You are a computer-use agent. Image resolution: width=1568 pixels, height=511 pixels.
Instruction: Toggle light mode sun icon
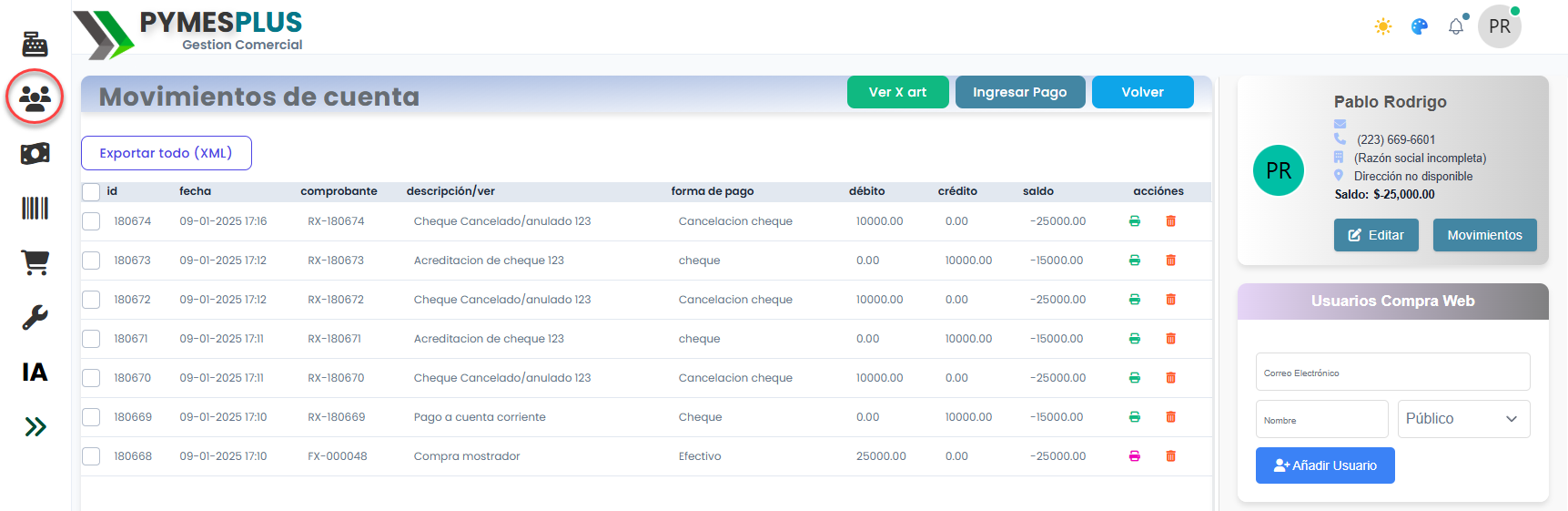pos(1383,26)
